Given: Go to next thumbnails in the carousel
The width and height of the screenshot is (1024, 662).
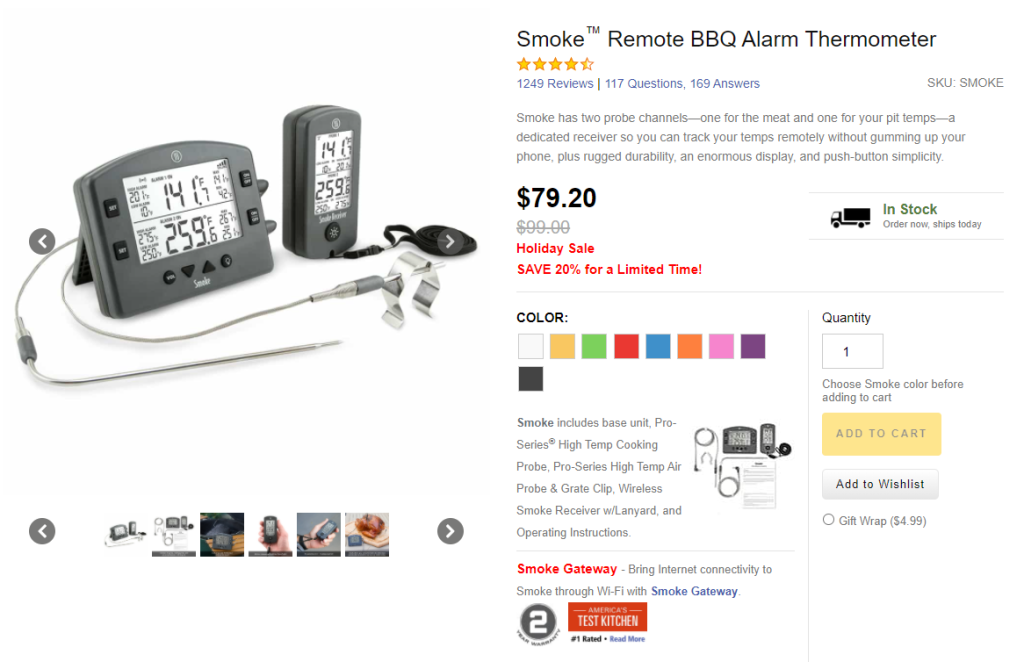Looking at the screenshot, I should (x=450, y=531).
